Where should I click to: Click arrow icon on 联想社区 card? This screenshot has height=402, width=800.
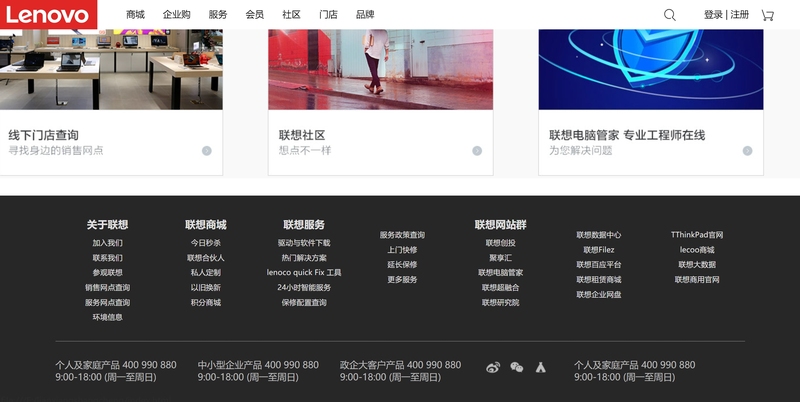pos(477,150)
